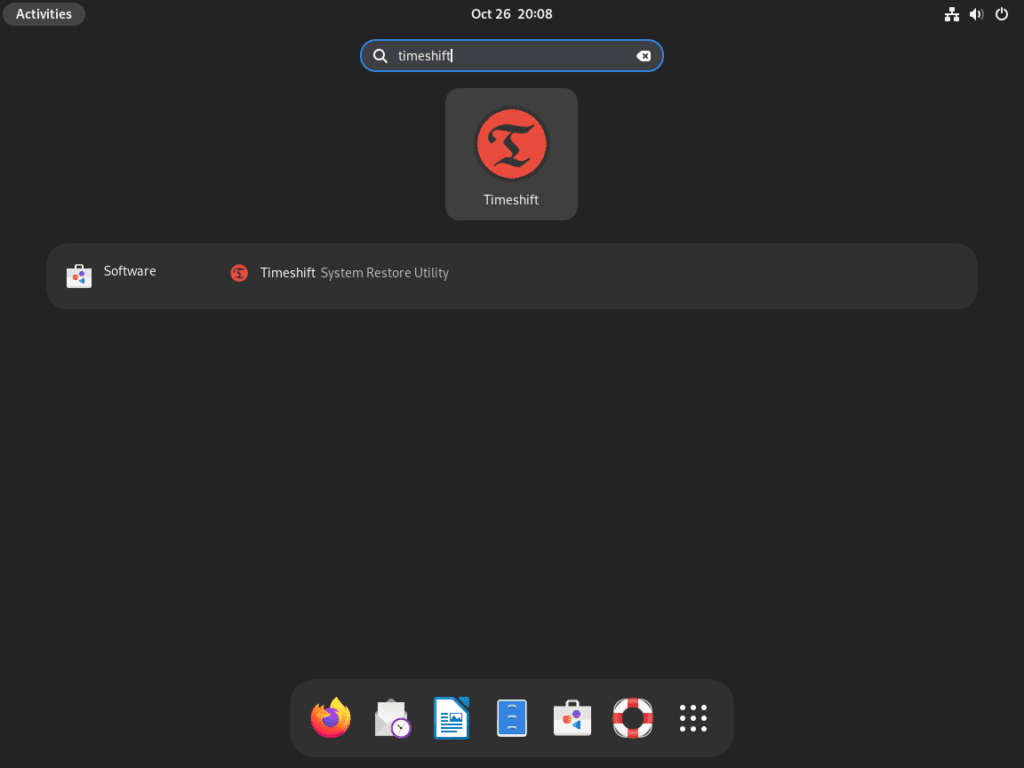Click the Timeshift logo in the search result row
The height and width of the screenshot is (768, 1024).
click(x=239, y=272)
